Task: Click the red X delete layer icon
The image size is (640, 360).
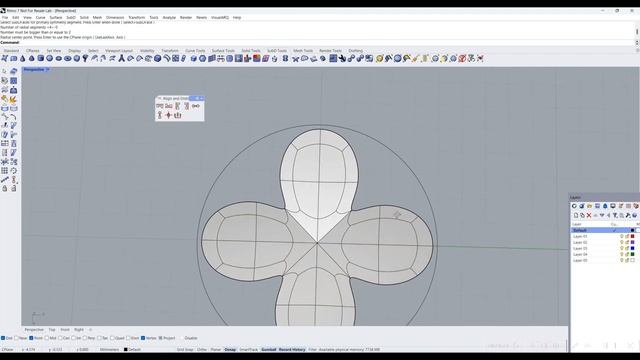Action: [x=589, y=215]
